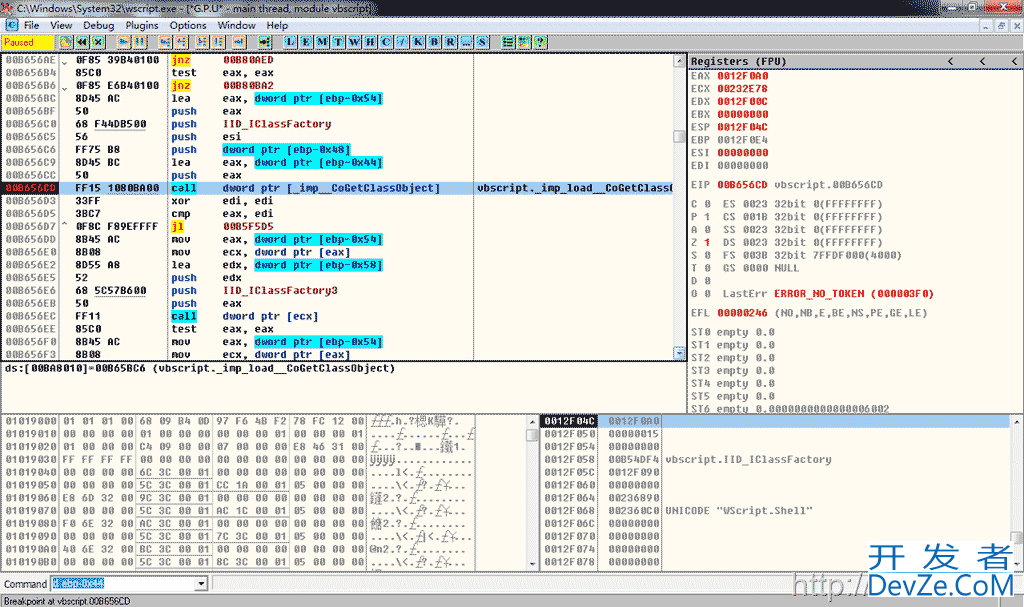This screenshot has width=1024, height=607.
Task: Click the Z flag value 1
Action: click(x=707, y=242)
